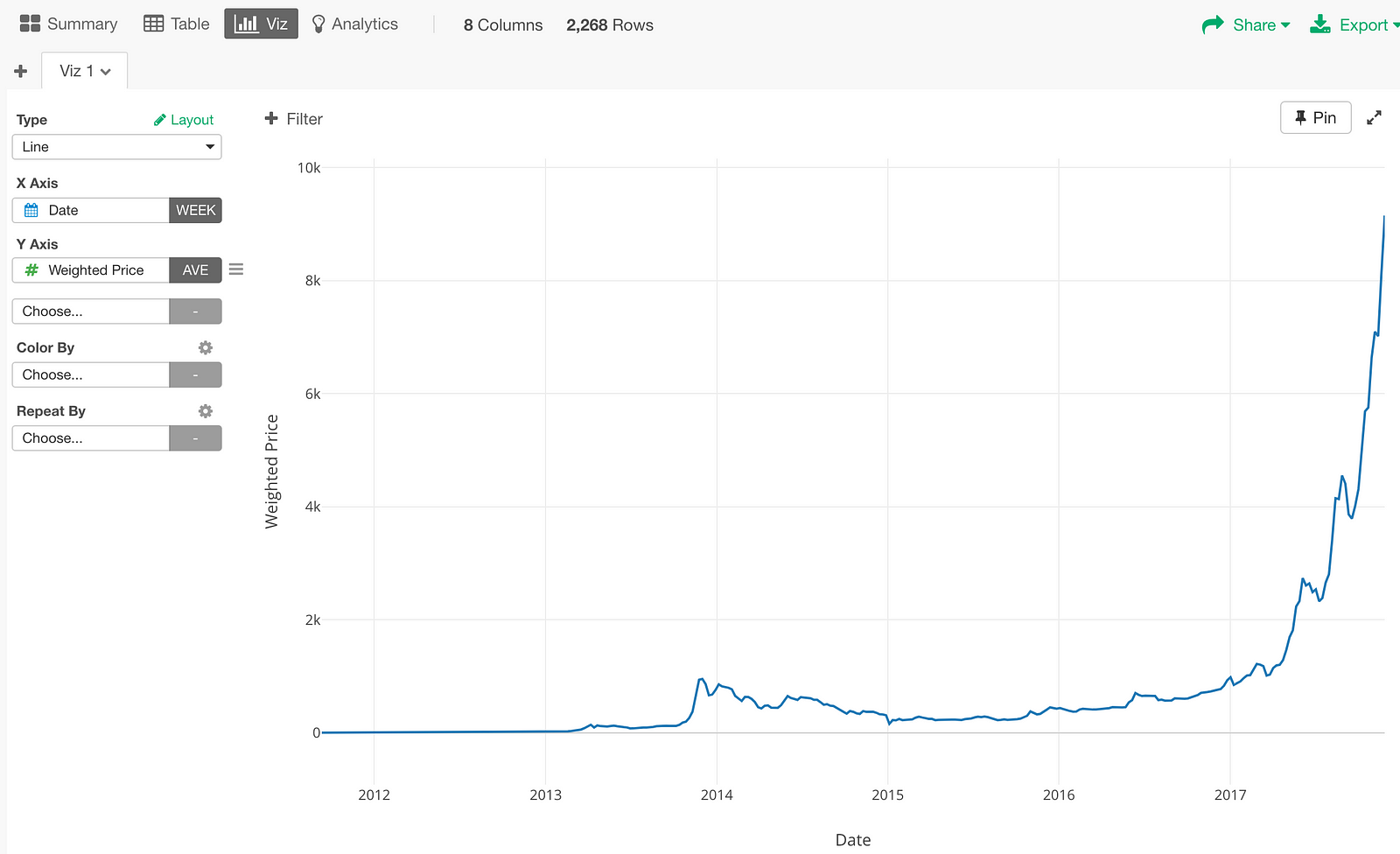Choose a second Y Axis column
This screenshot has height=854, width=1400.
[91, 311]
